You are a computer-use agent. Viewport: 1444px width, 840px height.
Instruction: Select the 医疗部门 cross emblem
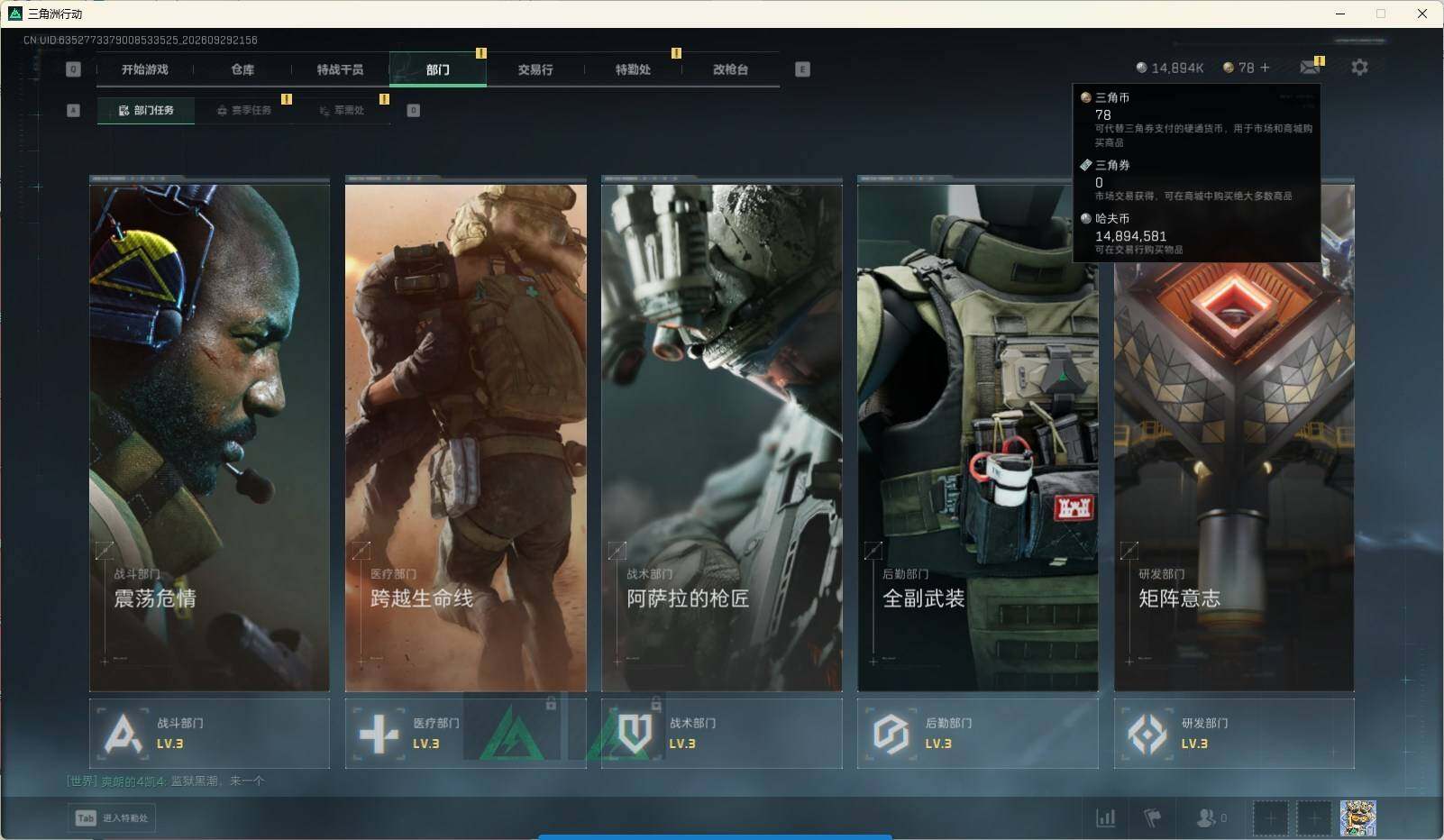379,734
